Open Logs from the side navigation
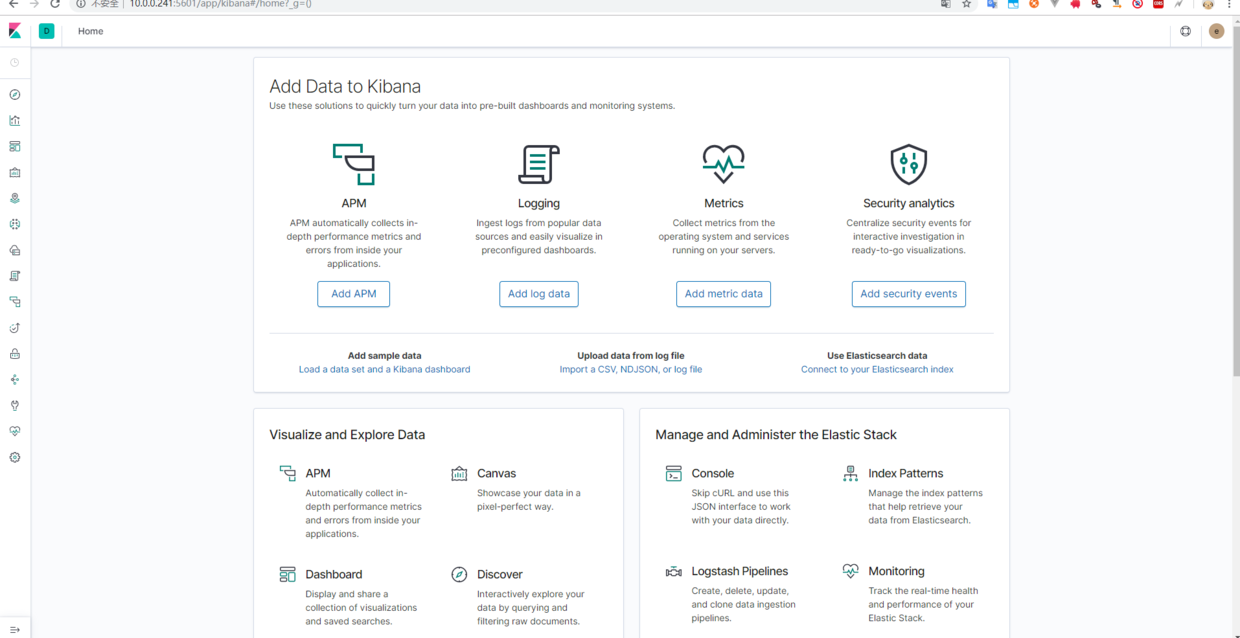The height and width of the screenshot is (638, 1240). pos(15,276)
